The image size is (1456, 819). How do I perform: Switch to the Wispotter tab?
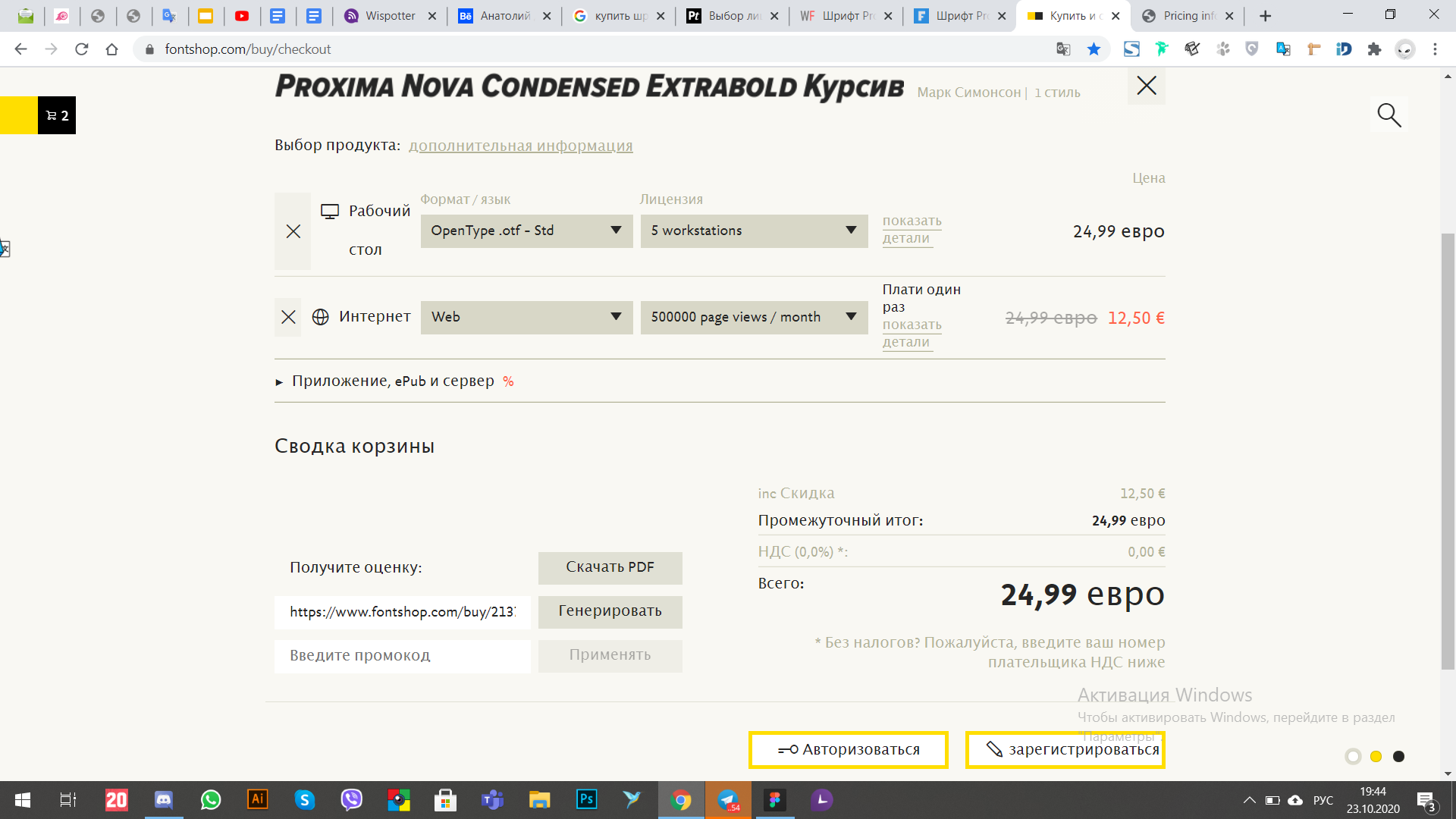(x=389, y=16)
